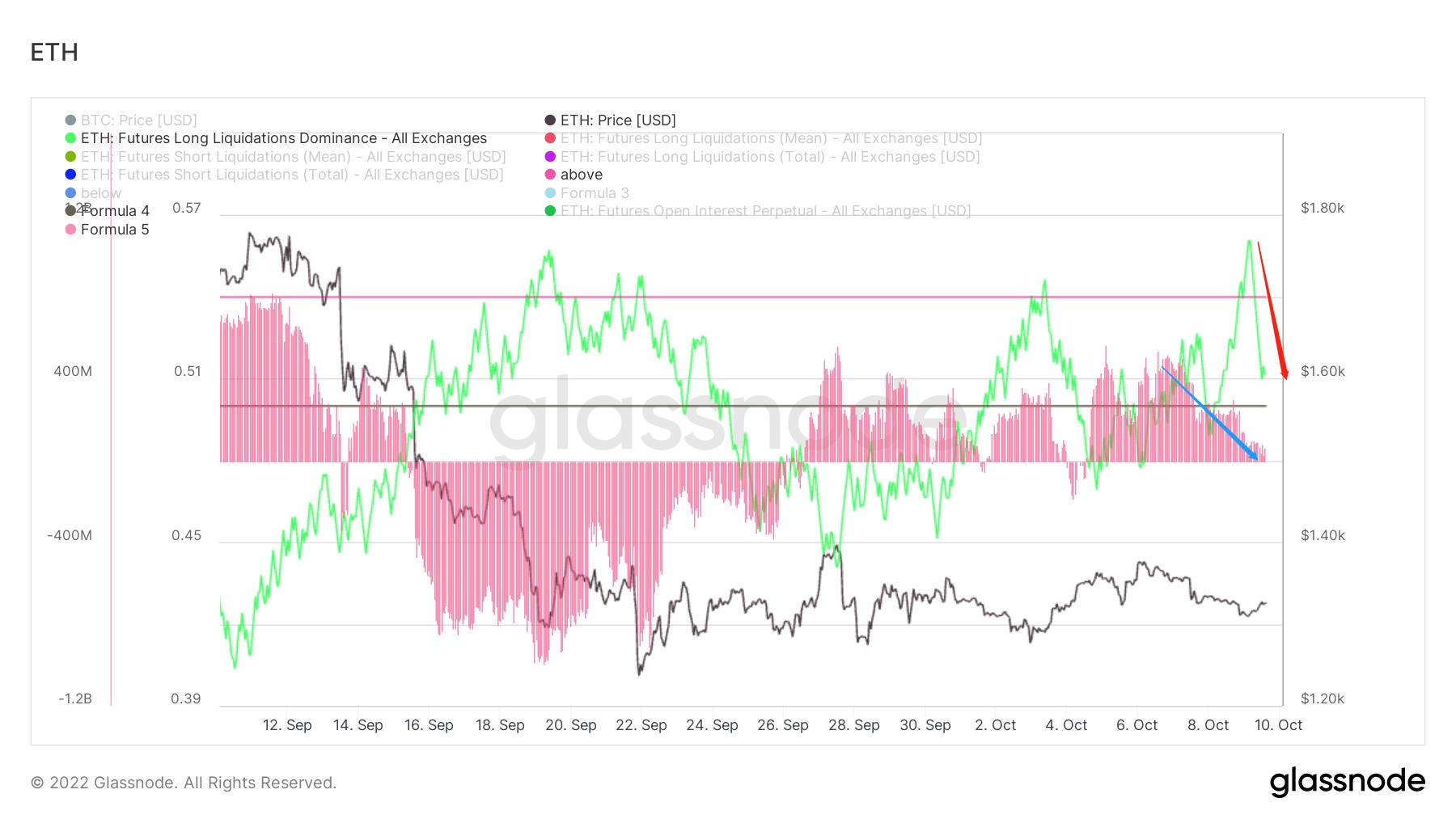Click the dark dot beside ETH: Price [USD]
Image resolution: width=1456 pixels, height=819 pixels.
click(x=550, y=120)
